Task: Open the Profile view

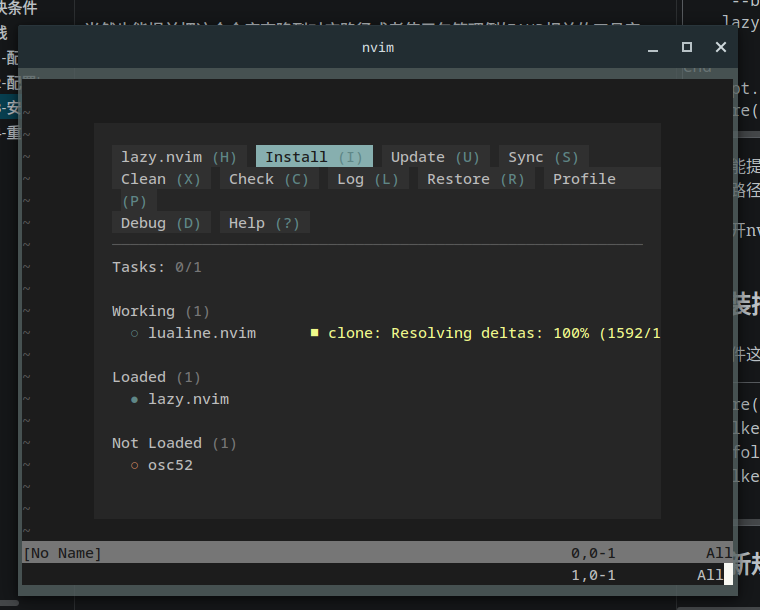Action: click(x=584, y=179)
